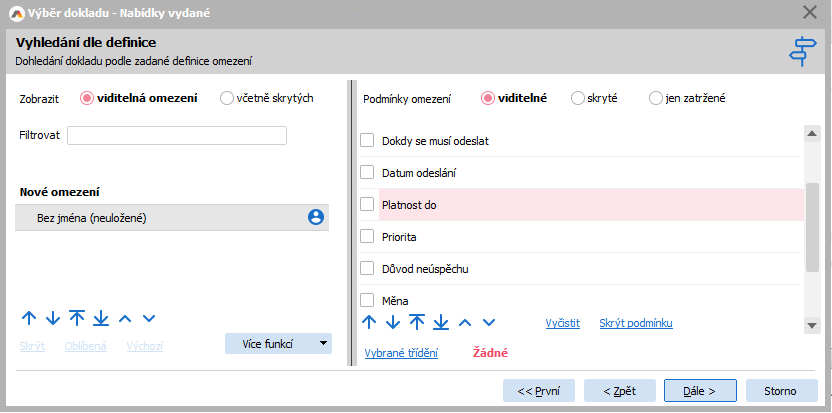832x413 pixels.
Task: Move restriction to top in left list
Action: [77, 319]
